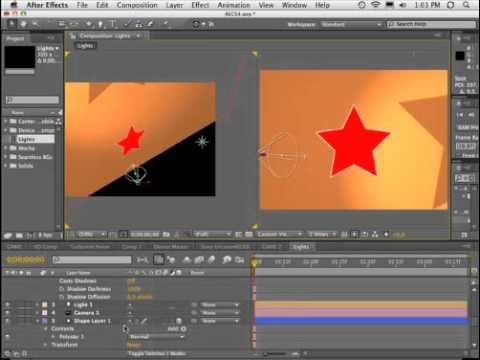Open the Time Machine status icon
This screenshot has width=480, height=360.
tap(362, 5)
